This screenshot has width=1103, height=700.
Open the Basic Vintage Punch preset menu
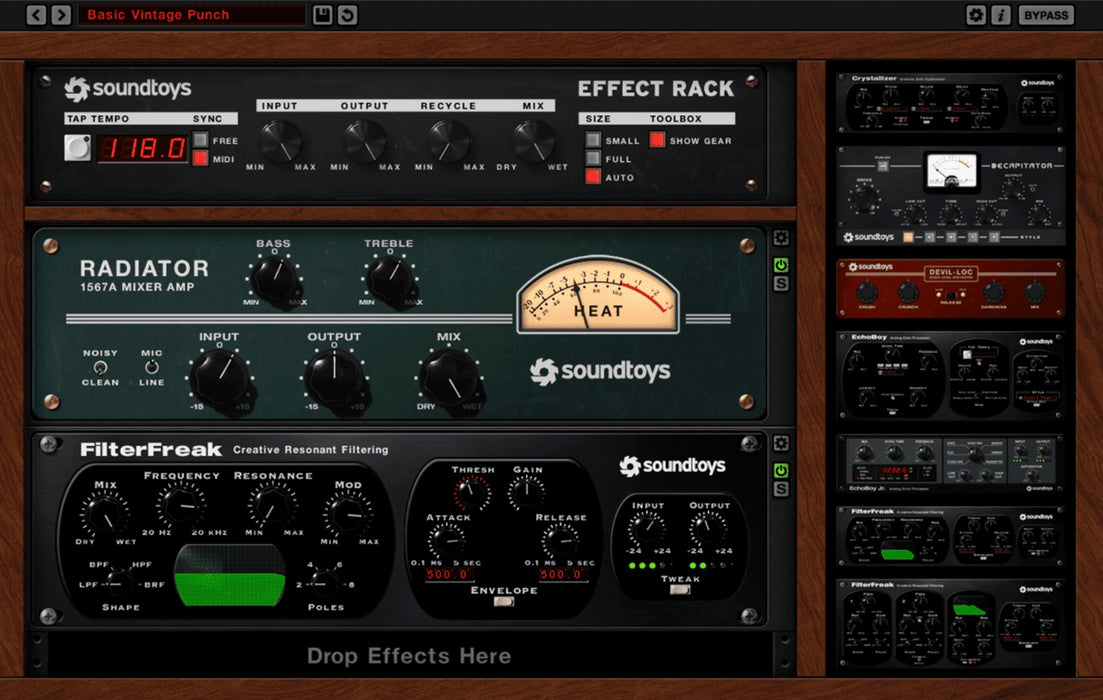[191, 15]
